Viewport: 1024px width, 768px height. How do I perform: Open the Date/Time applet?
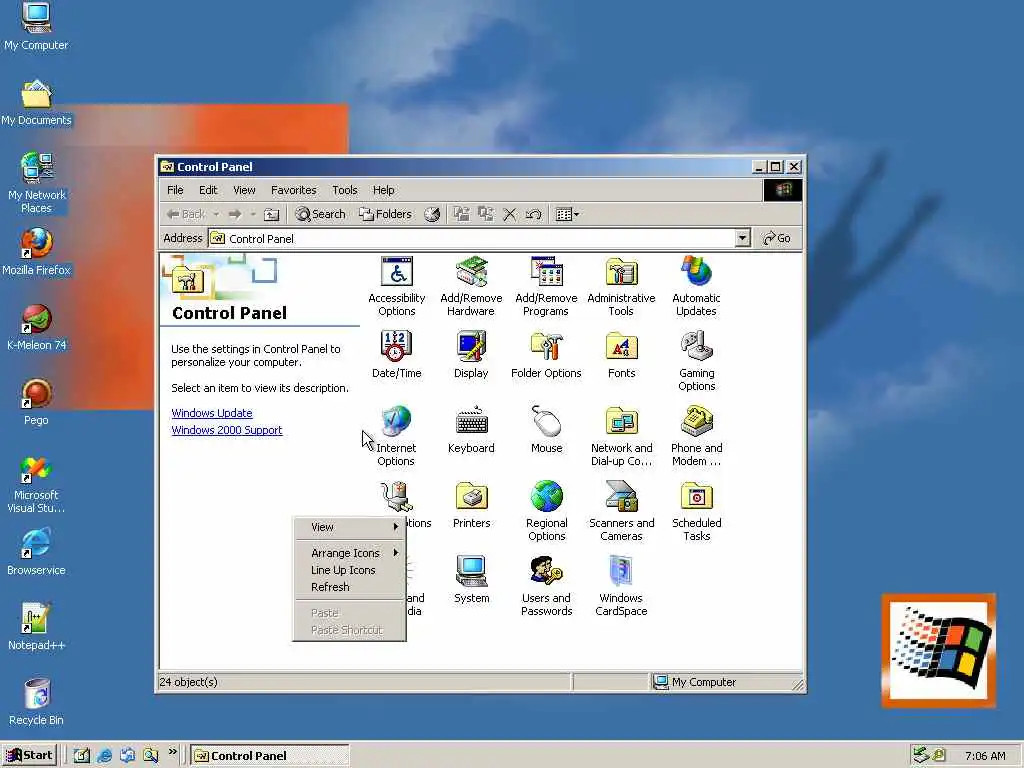pyautogui.click(x=396, y=355)
